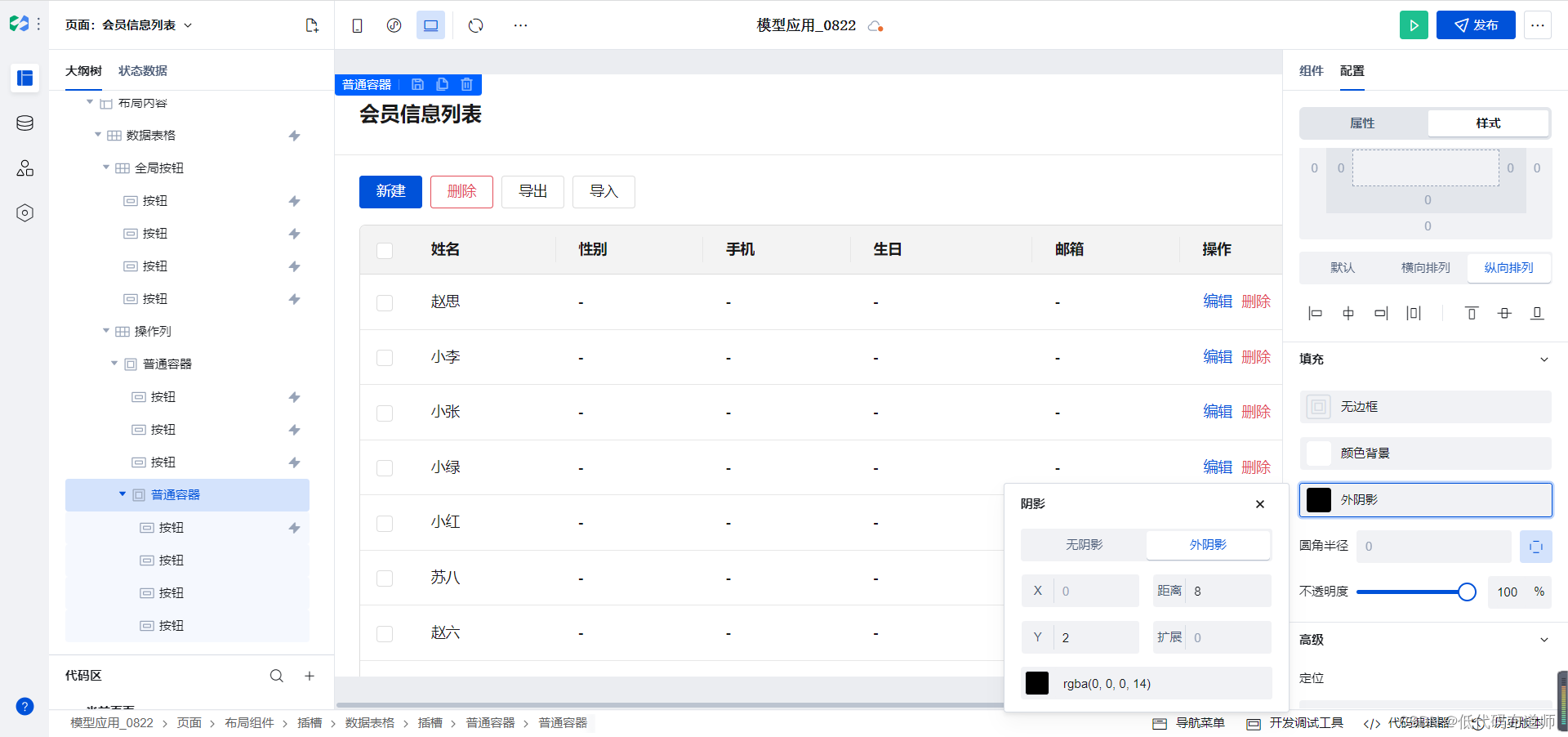Click align top icon in style panel

tap(1472, 313)
